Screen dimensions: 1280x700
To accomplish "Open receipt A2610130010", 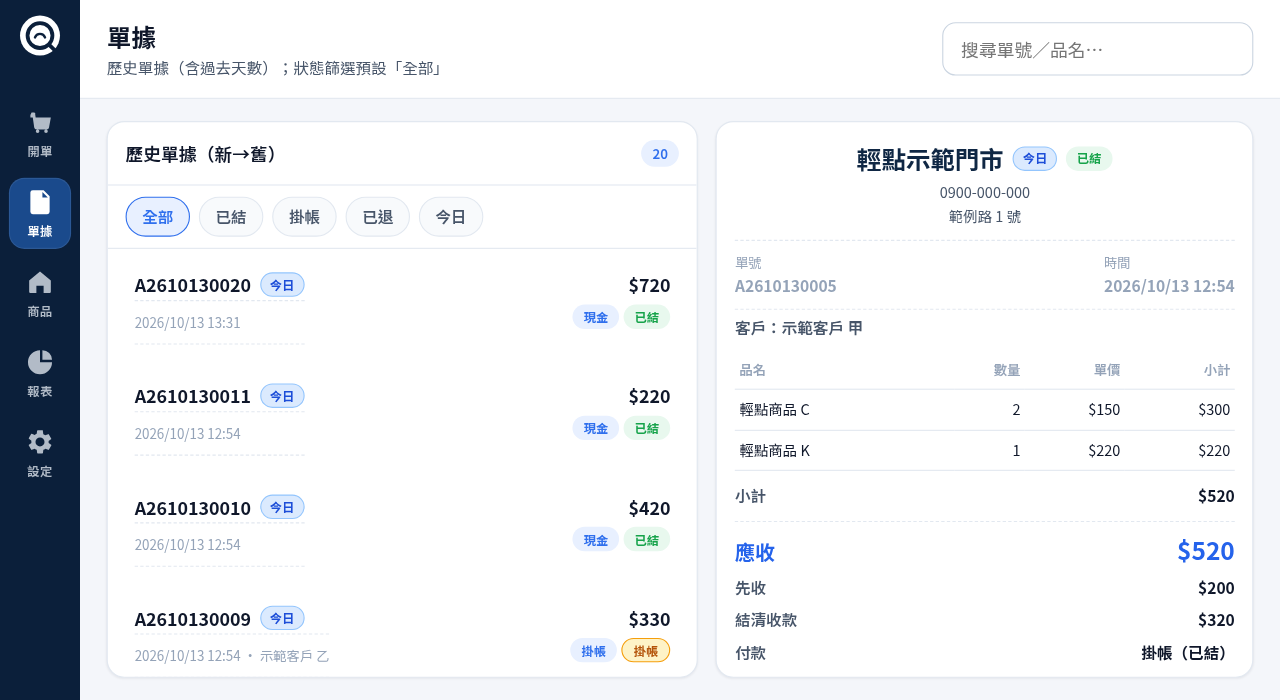I will tap(402, 527).
